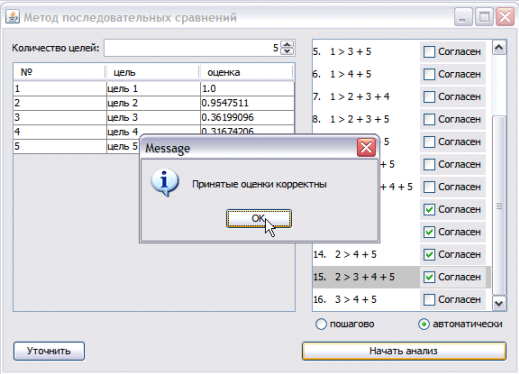Click the оценка column header

(x=247, y=72)
